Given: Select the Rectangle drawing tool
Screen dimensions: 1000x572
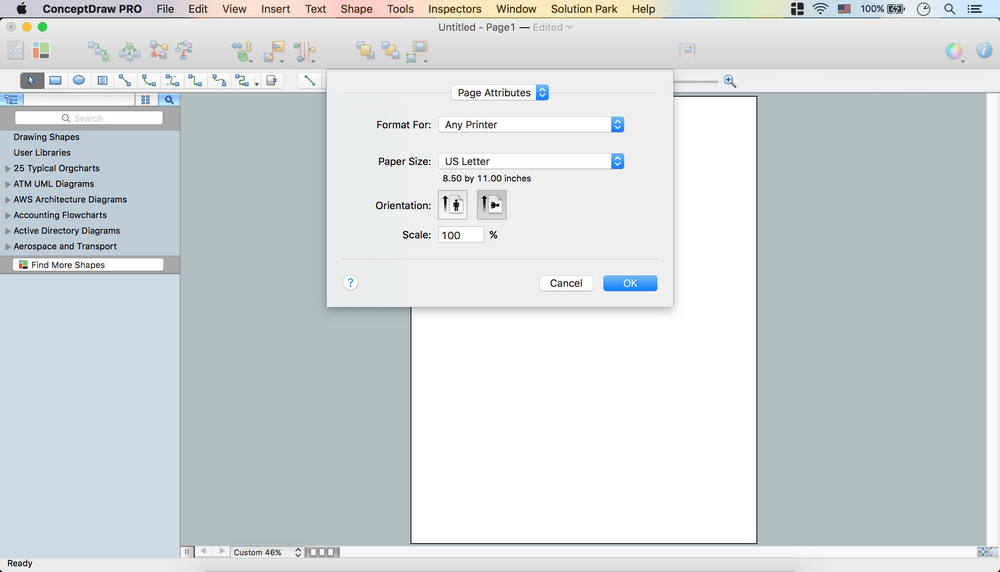Looking at the screenshot, I should tap(55, 80).
